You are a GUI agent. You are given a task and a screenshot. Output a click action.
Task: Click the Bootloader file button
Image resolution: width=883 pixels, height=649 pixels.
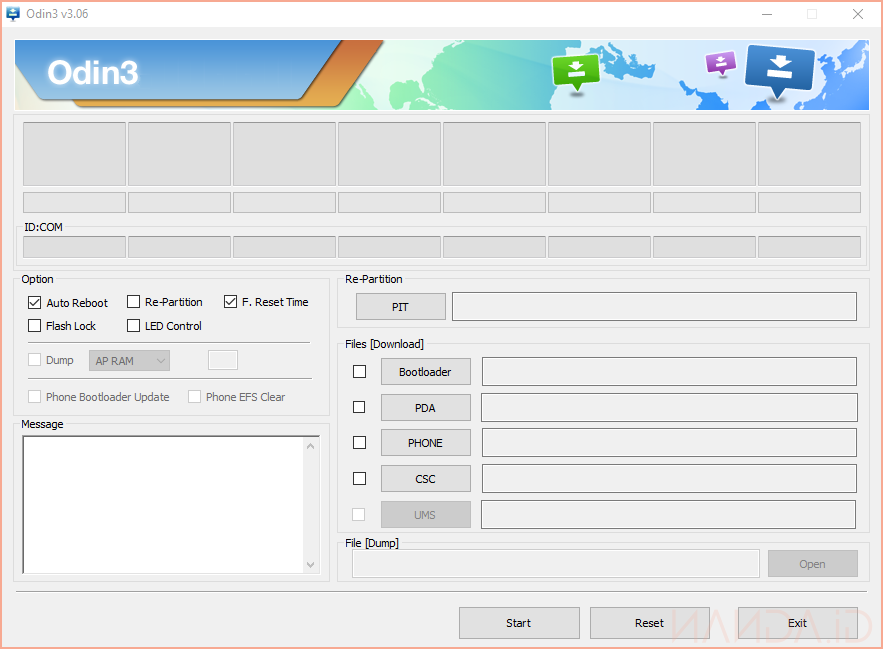point(425,372)
